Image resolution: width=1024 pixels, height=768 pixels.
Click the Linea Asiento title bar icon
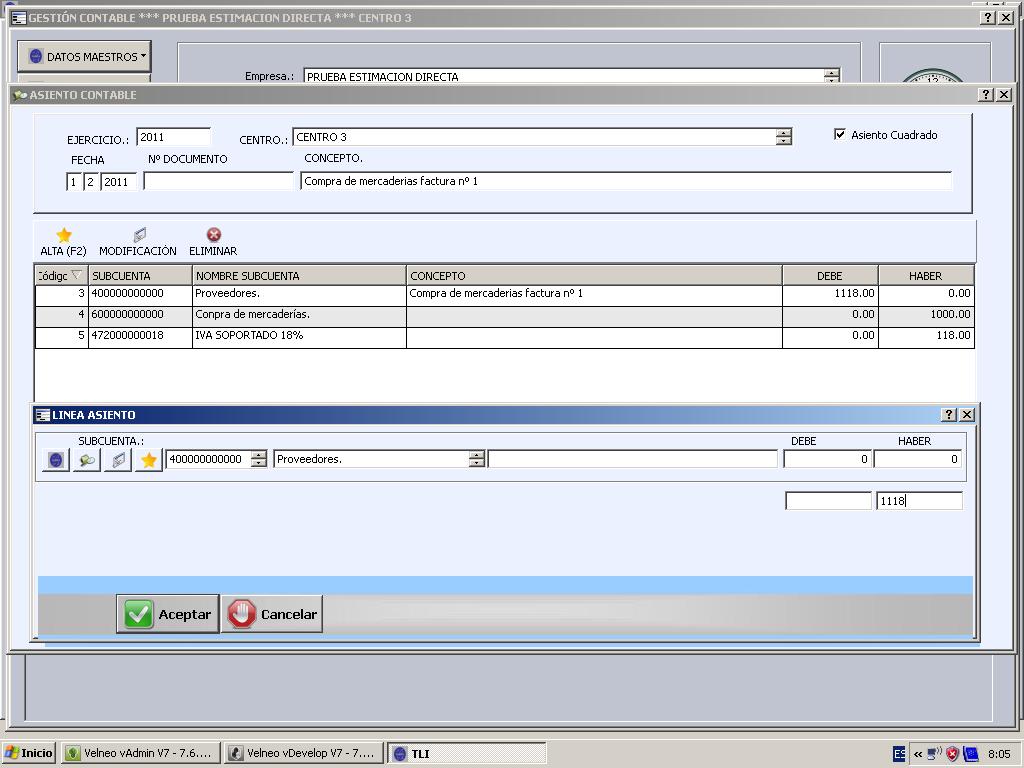[x=43, y=415]
